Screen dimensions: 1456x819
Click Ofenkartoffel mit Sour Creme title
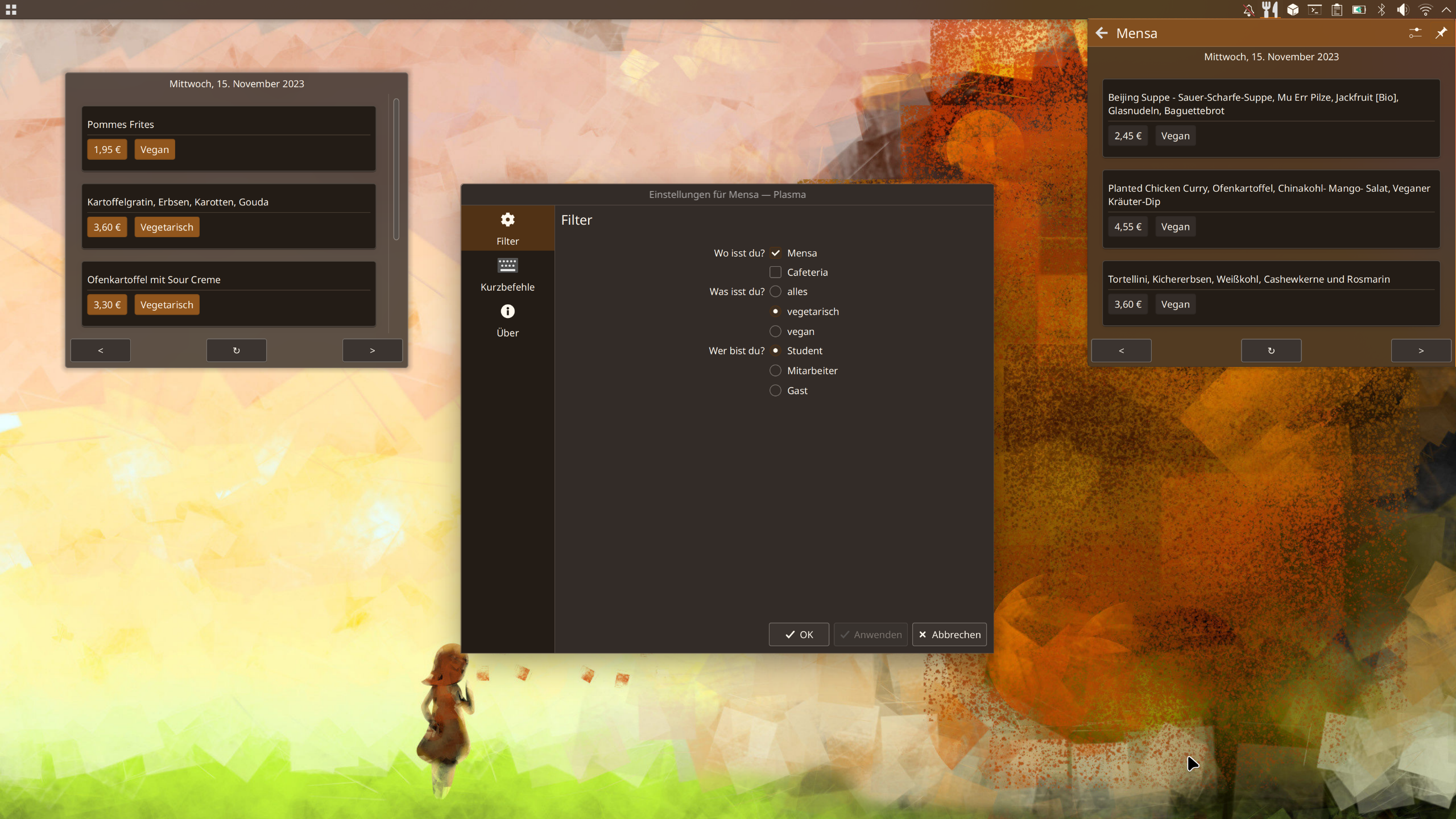coord(154,280)
